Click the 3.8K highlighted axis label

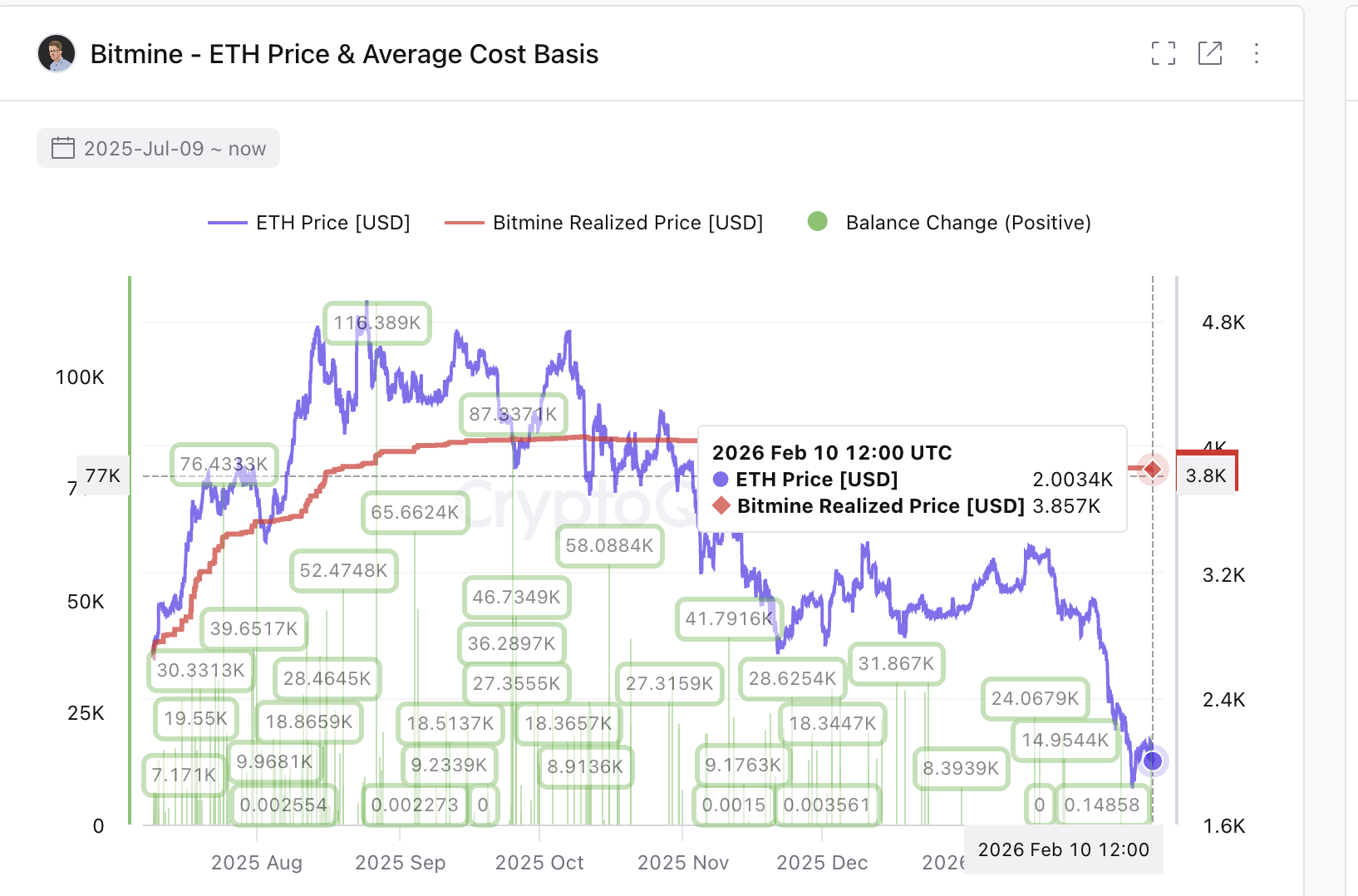1206,475
